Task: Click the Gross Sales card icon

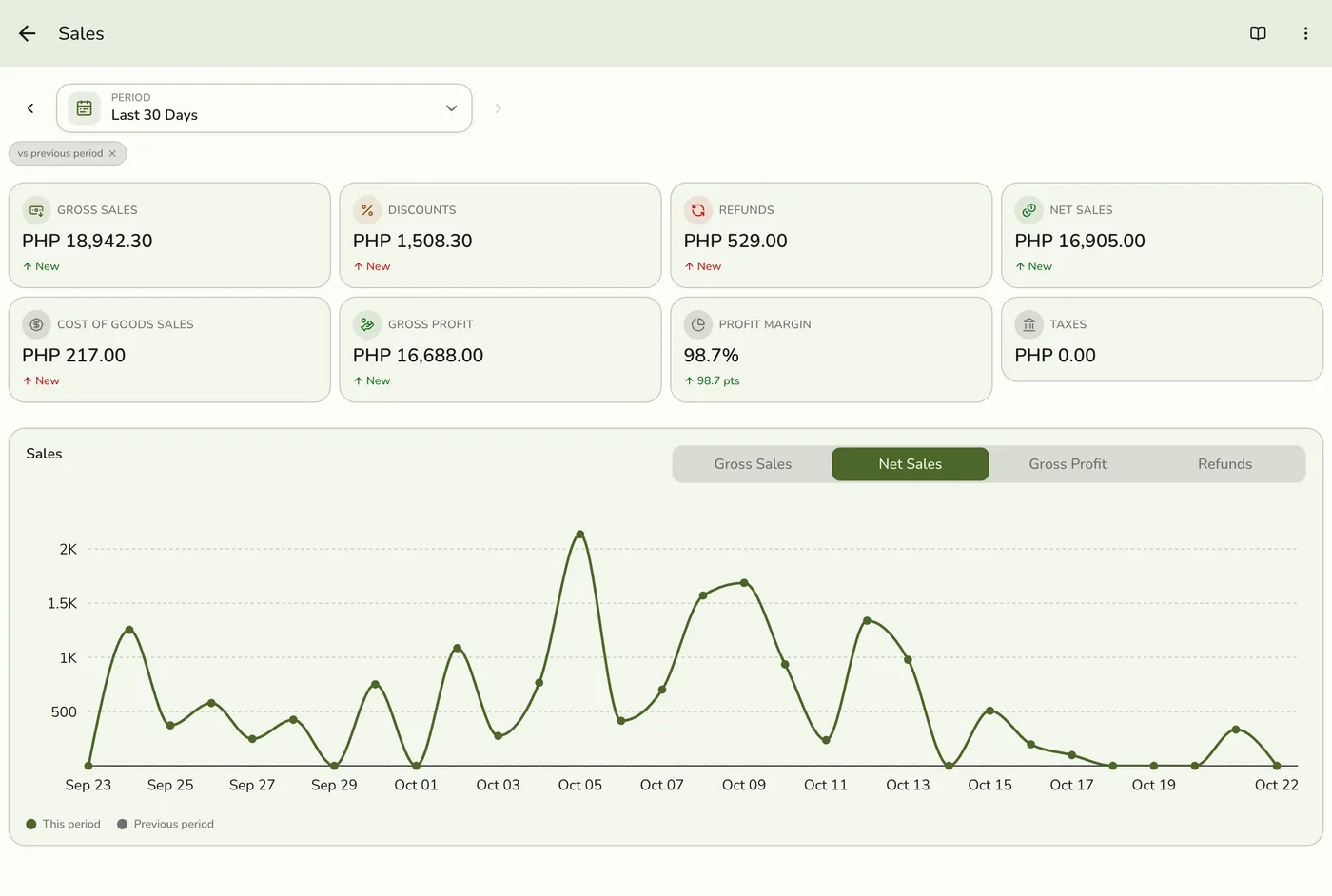Action: click(x=36, y=210)
